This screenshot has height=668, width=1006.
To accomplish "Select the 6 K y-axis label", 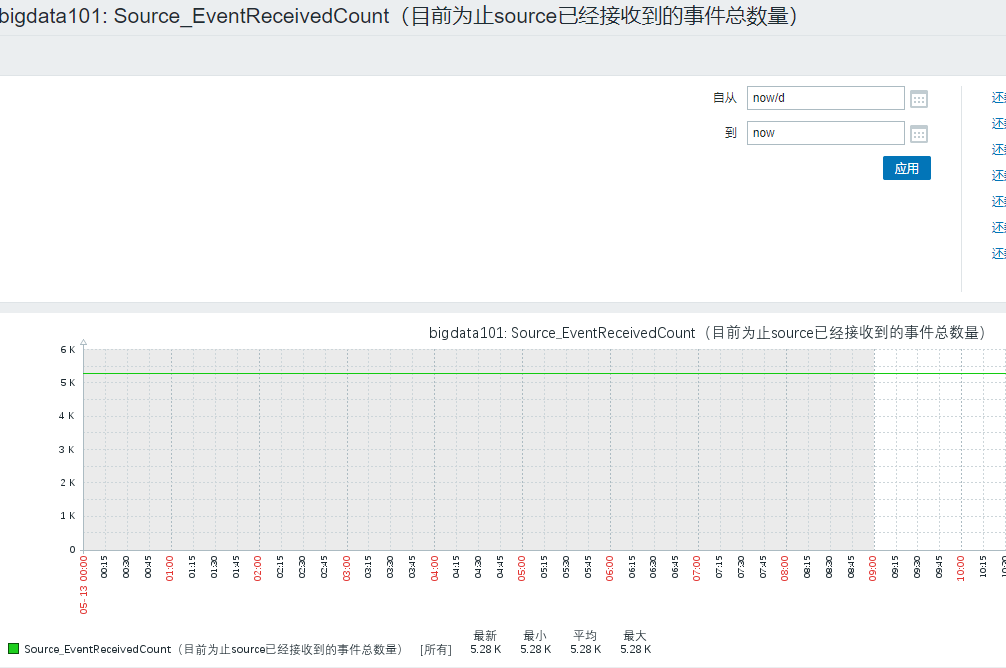I will tap(67, 350).
